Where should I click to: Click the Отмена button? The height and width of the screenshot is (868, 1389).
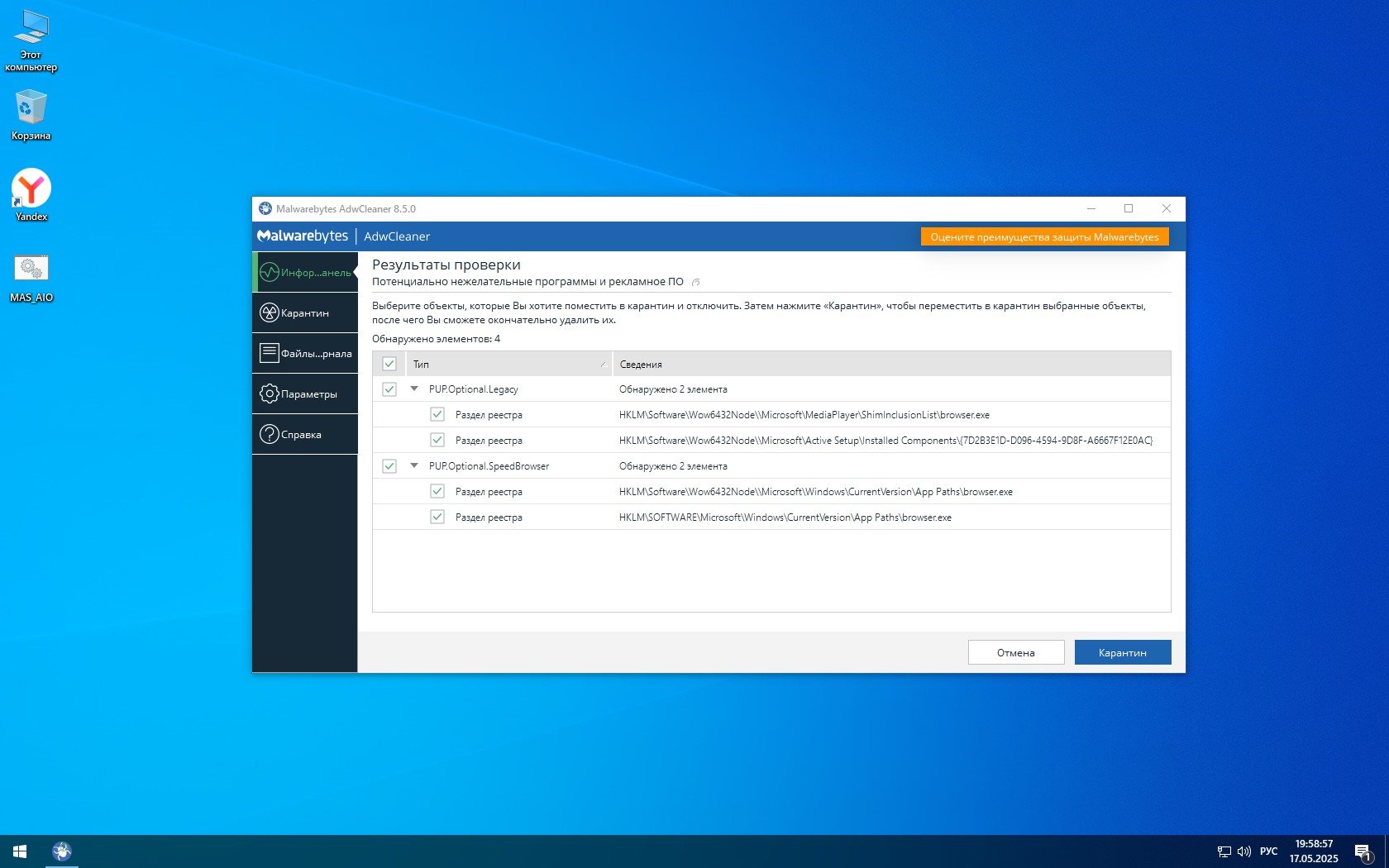[1015, 652]
